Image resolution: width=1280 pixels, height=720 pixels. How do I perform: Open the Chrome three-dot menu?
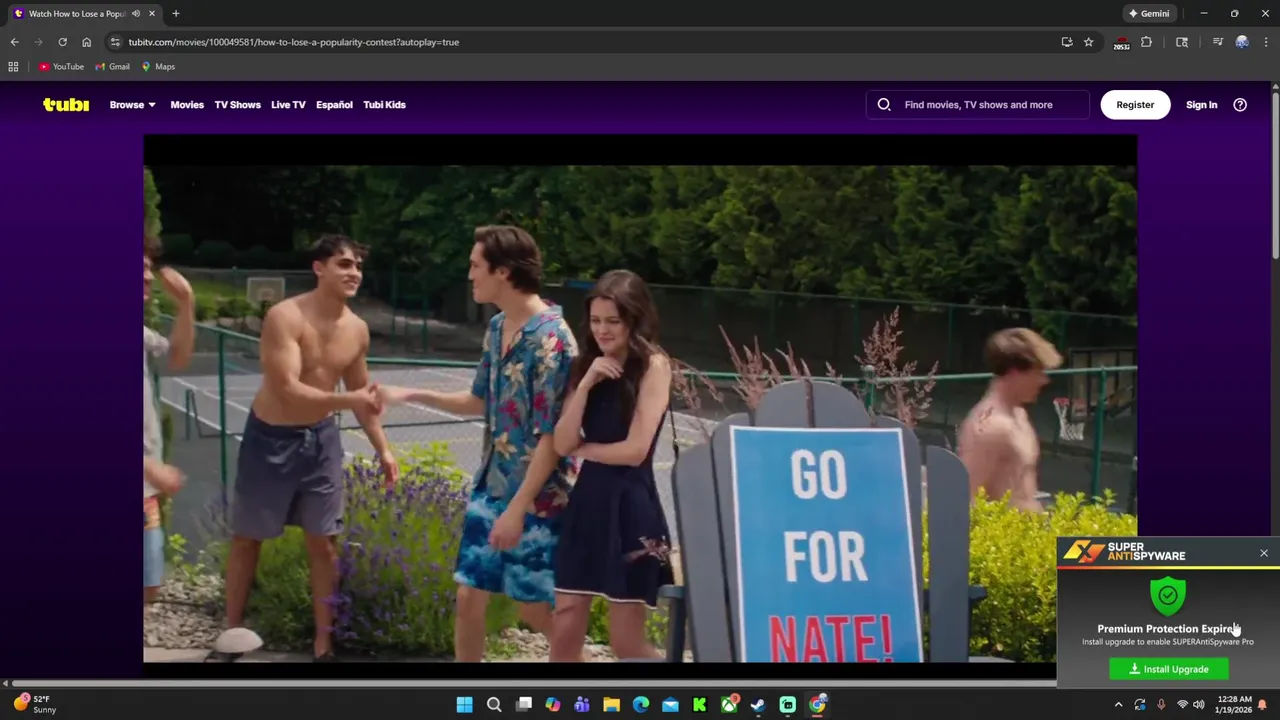pyautogui.click(x=1266, y=42)
